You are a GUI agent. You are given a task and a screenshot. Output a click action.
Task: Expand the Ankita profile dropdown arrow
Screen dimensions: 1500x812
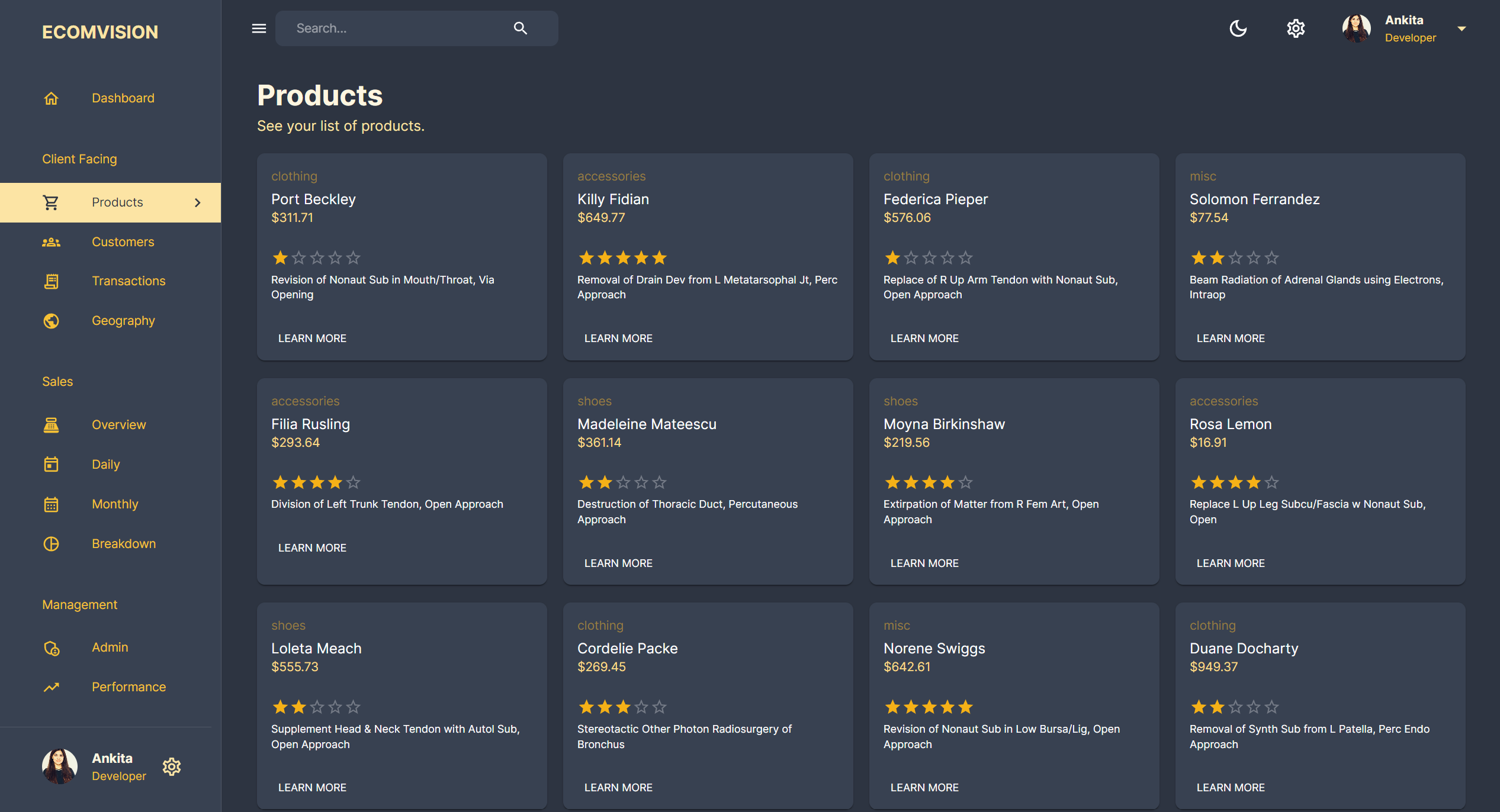1462,28
